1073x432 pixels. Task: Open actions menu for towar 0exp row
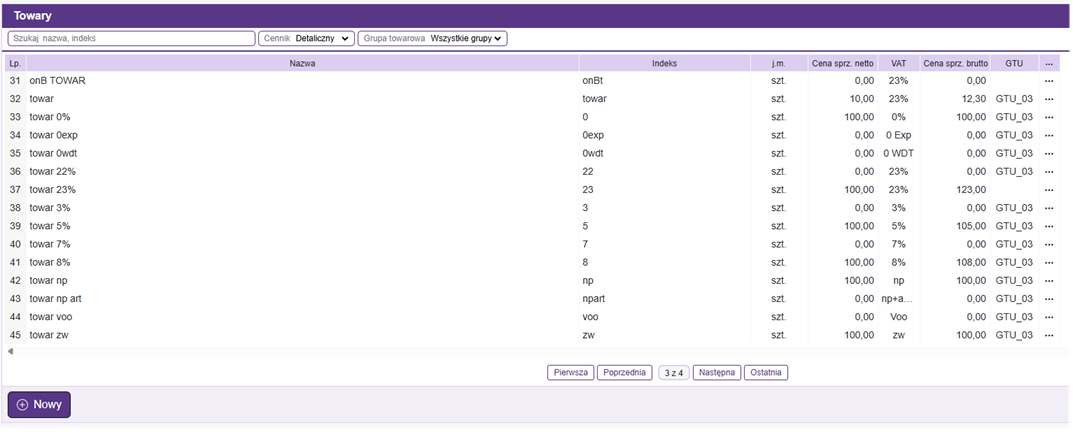tap(1049, 135)
